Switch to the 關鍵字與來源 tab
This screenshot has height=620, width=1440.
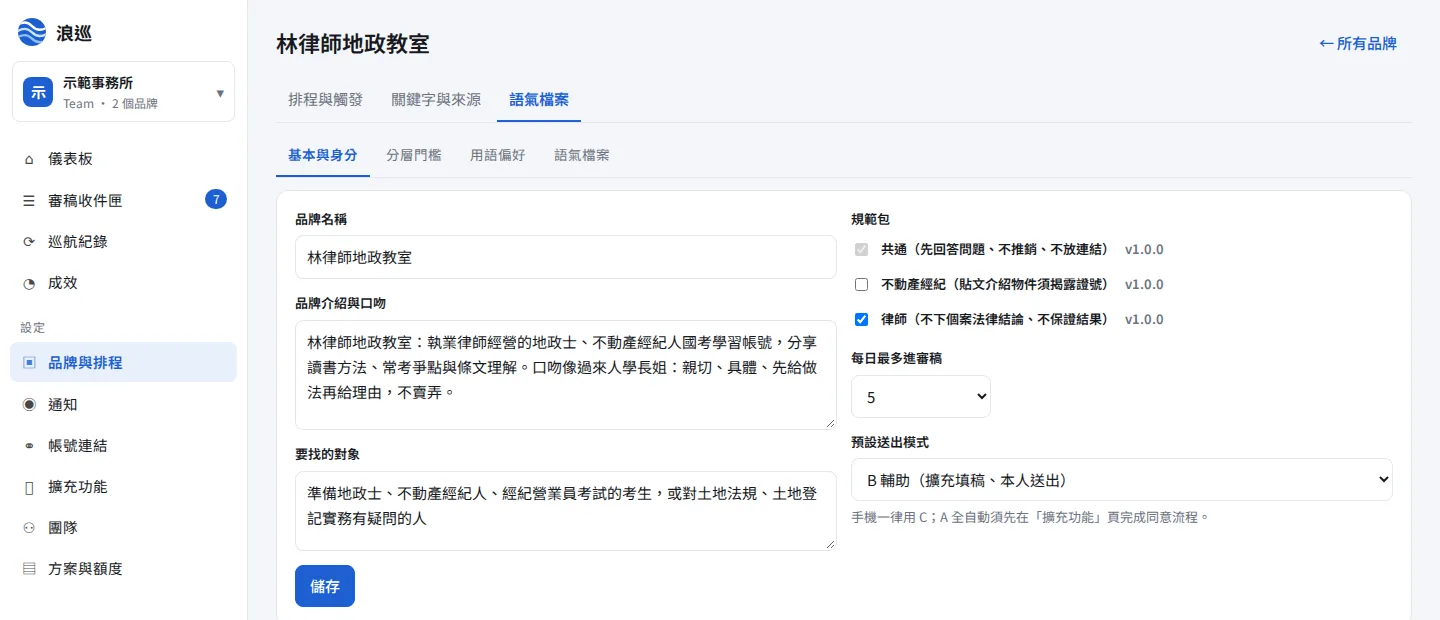[x=436, y=99]
